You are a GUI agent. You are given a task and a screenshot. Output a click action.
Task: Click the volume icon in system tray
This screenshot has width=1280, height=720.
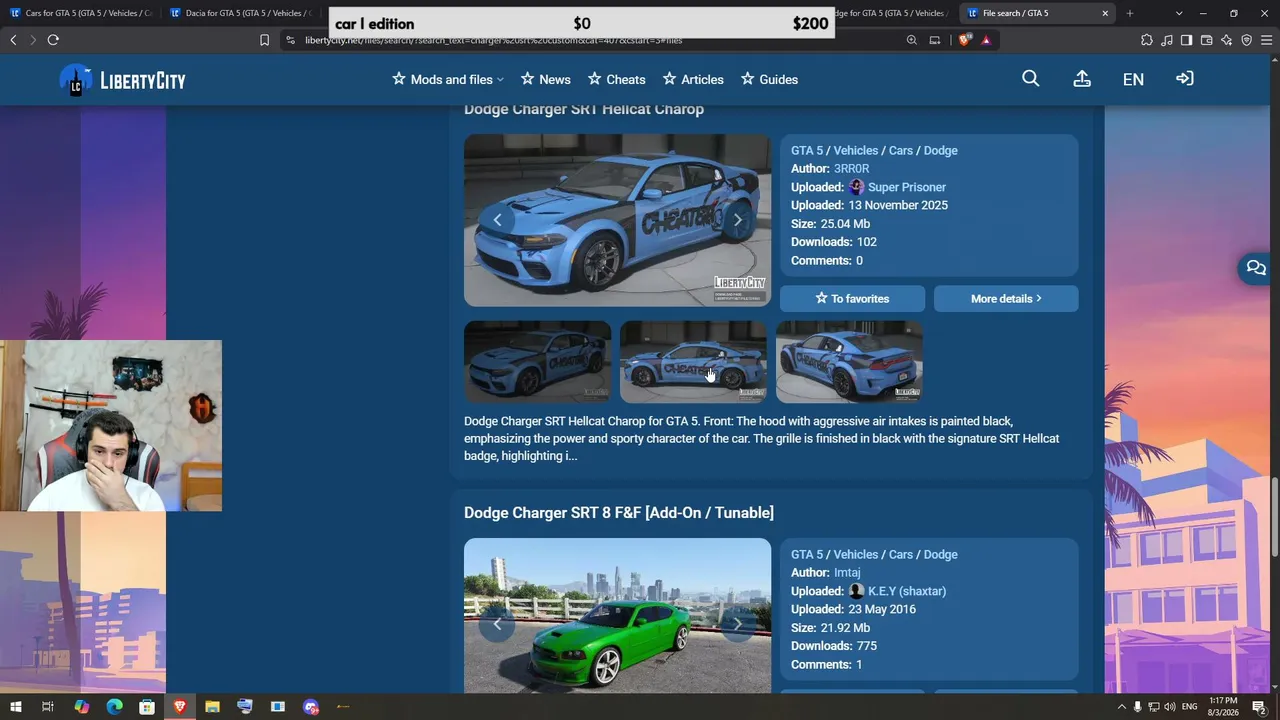(x=1171, y=708)
